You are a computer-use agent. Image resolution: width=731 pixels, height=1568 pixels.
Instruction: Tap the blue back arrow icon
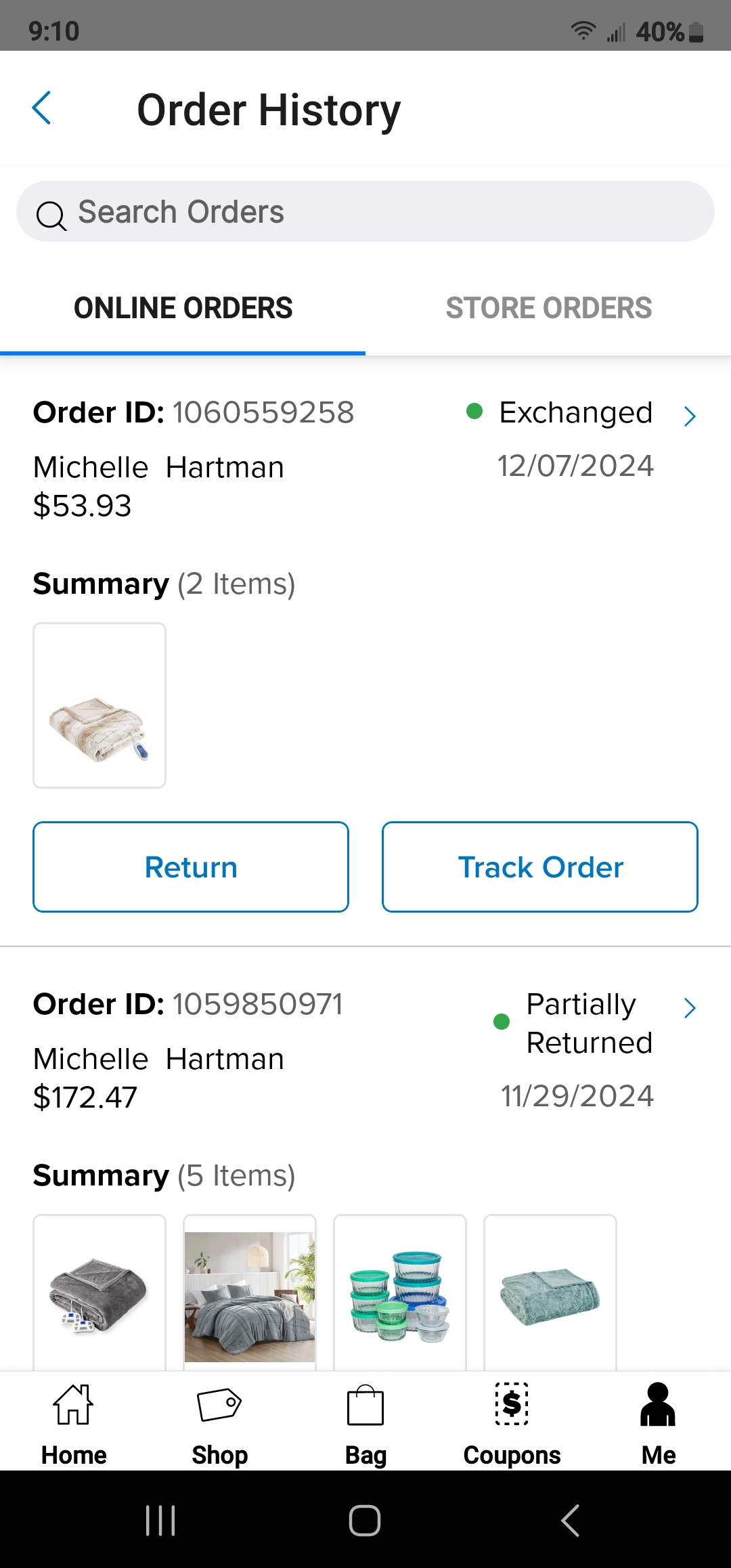coord(42,108)
